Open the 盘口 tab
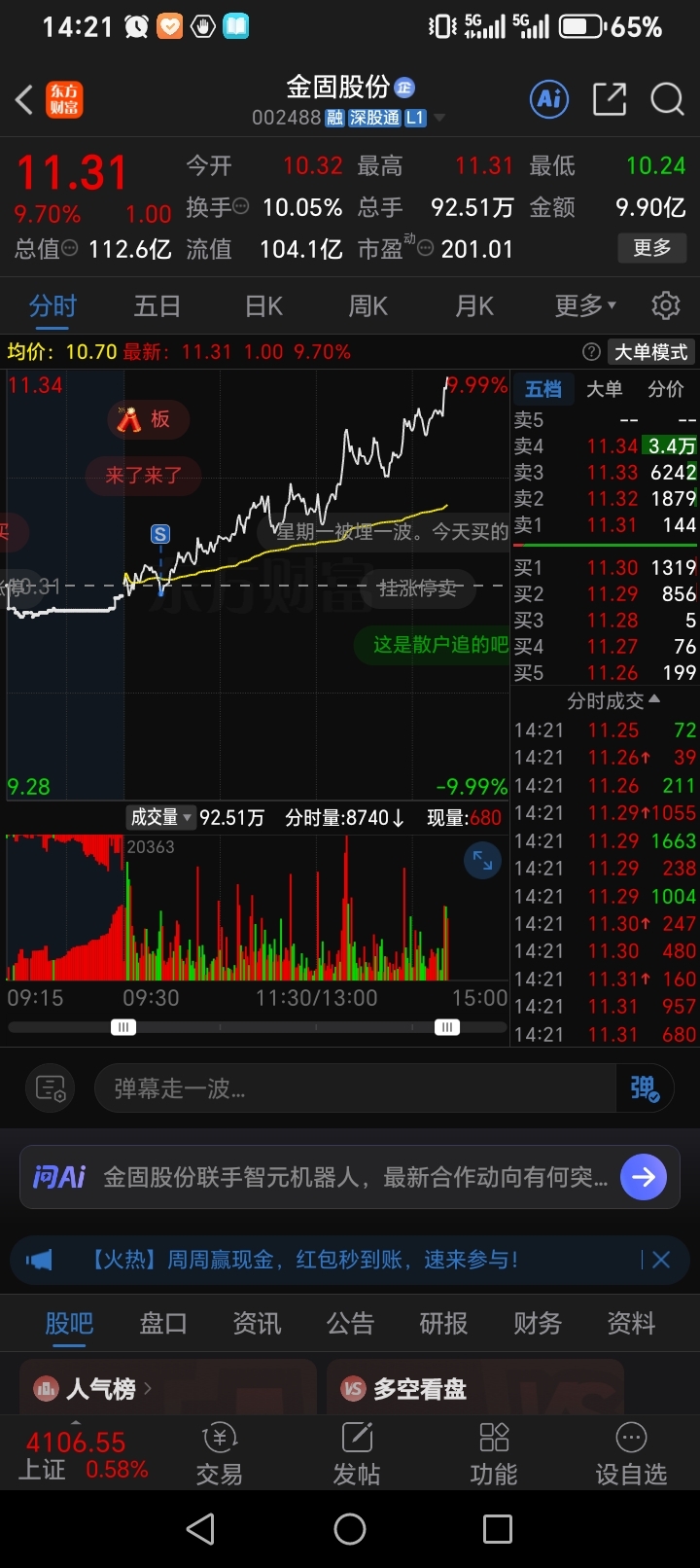 pos(163,1323)
